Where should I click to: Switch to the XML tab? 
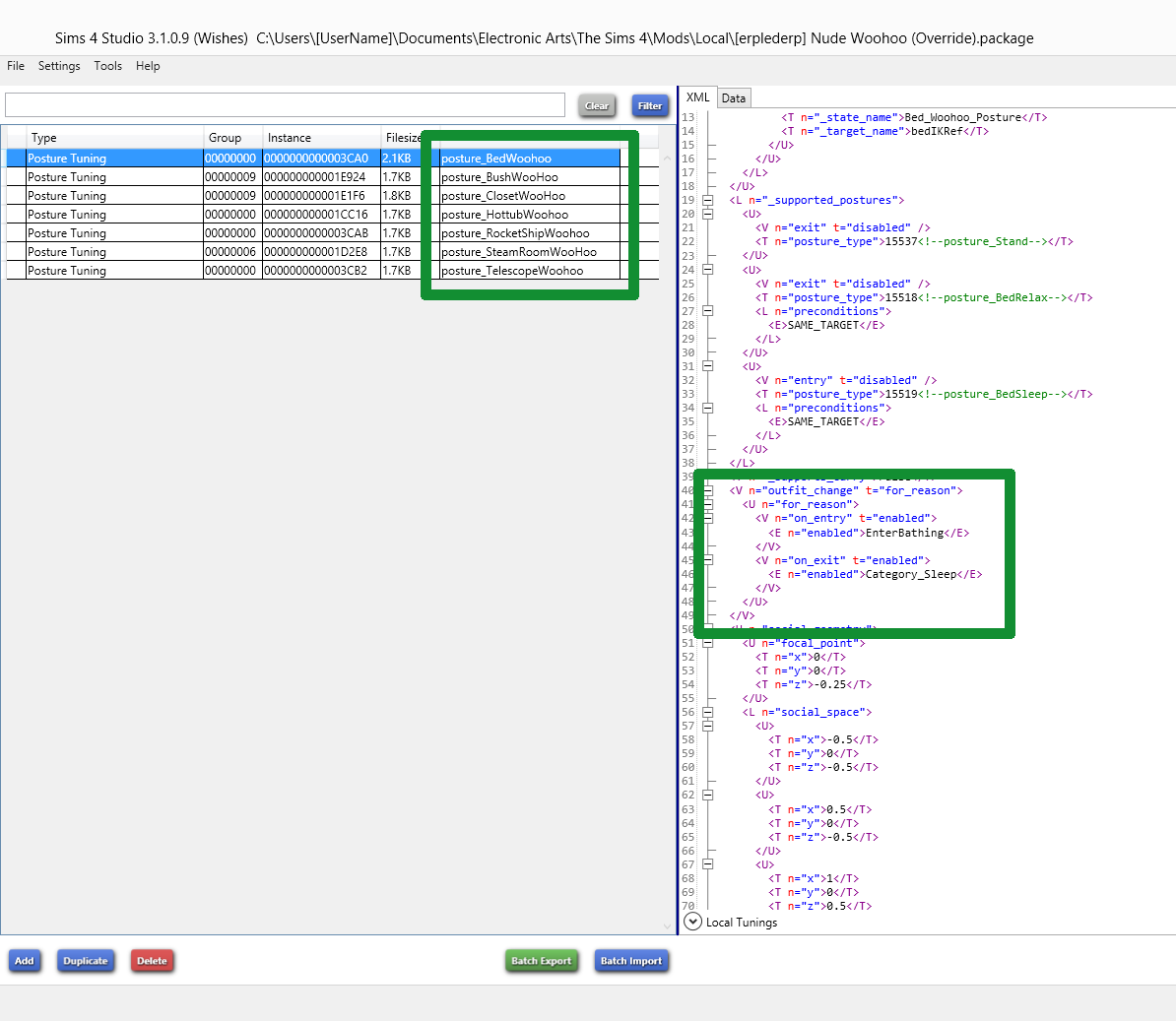[x=697, y=97]
